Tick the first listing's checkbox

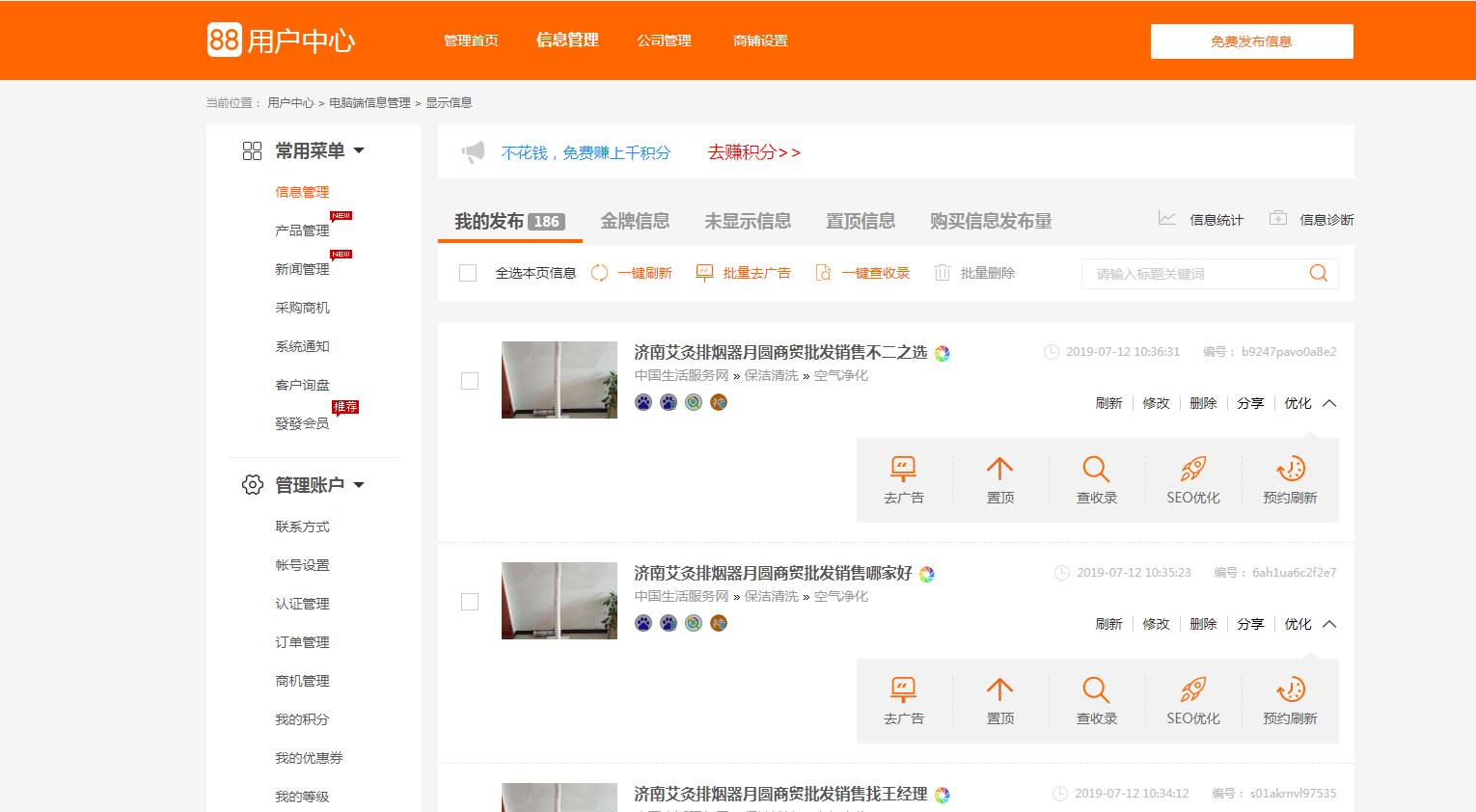pyautogui.click(x=470, y=381)
